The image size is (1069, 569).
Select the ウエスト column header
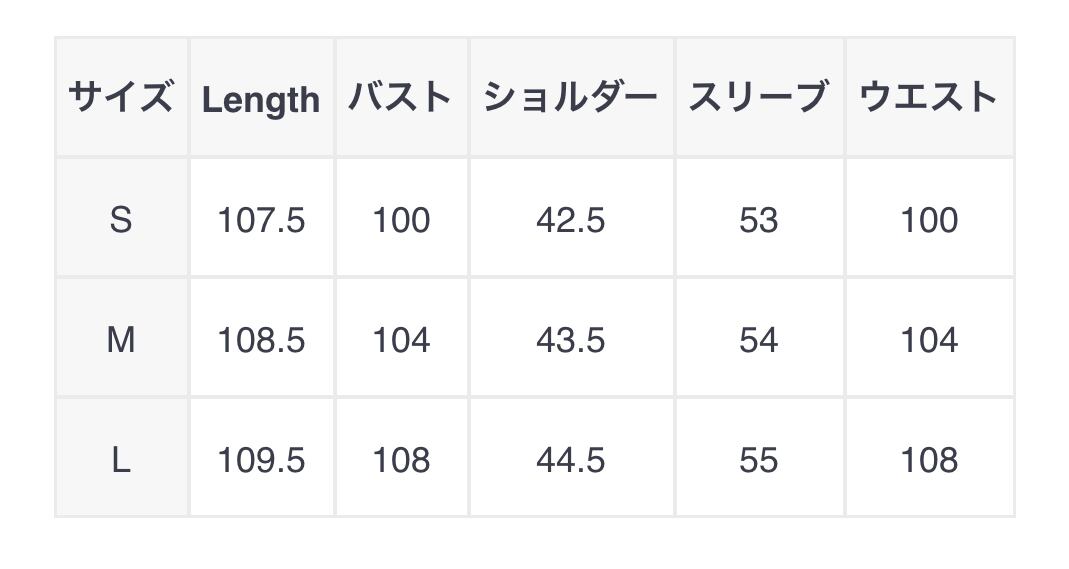[929, 98]
